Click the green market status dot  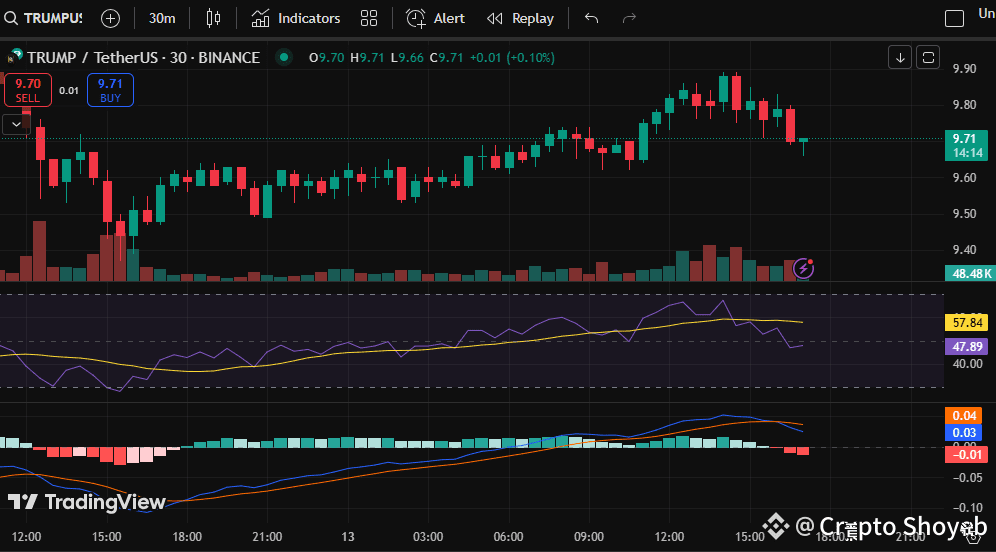[285, 58]
